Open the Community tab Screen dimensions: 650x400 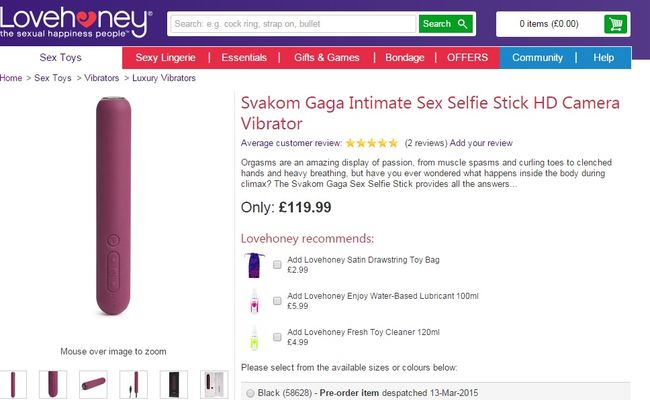point(537,58)
